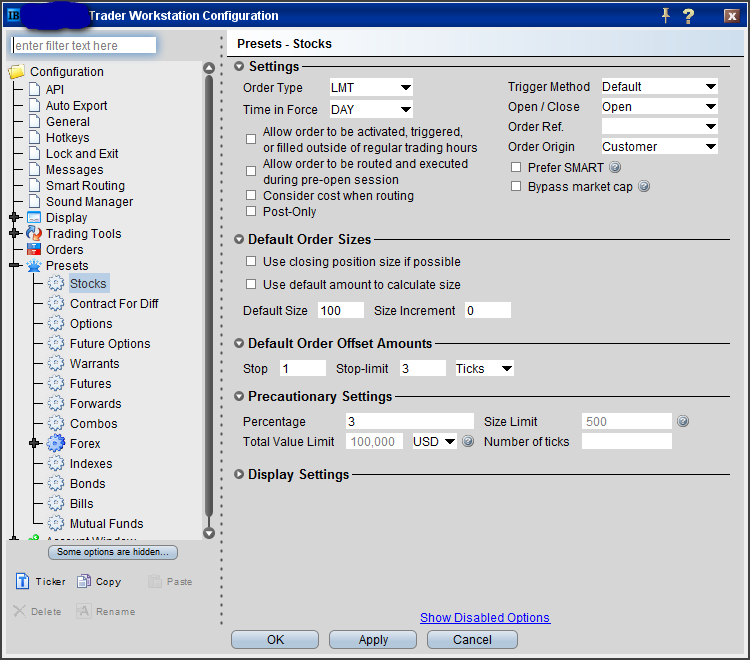
Task: Click tree scrollbar down arrow
Action: coord(209,533)
